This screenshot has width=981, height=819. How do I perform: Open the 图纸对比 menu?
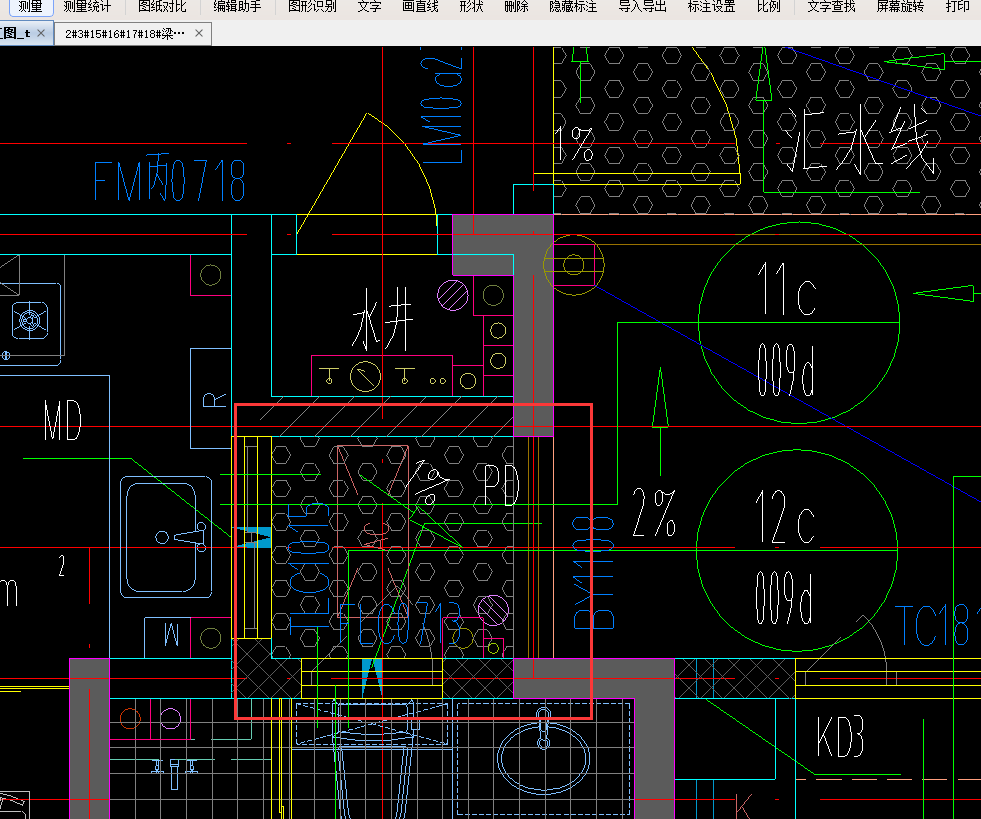pos(162,7)
